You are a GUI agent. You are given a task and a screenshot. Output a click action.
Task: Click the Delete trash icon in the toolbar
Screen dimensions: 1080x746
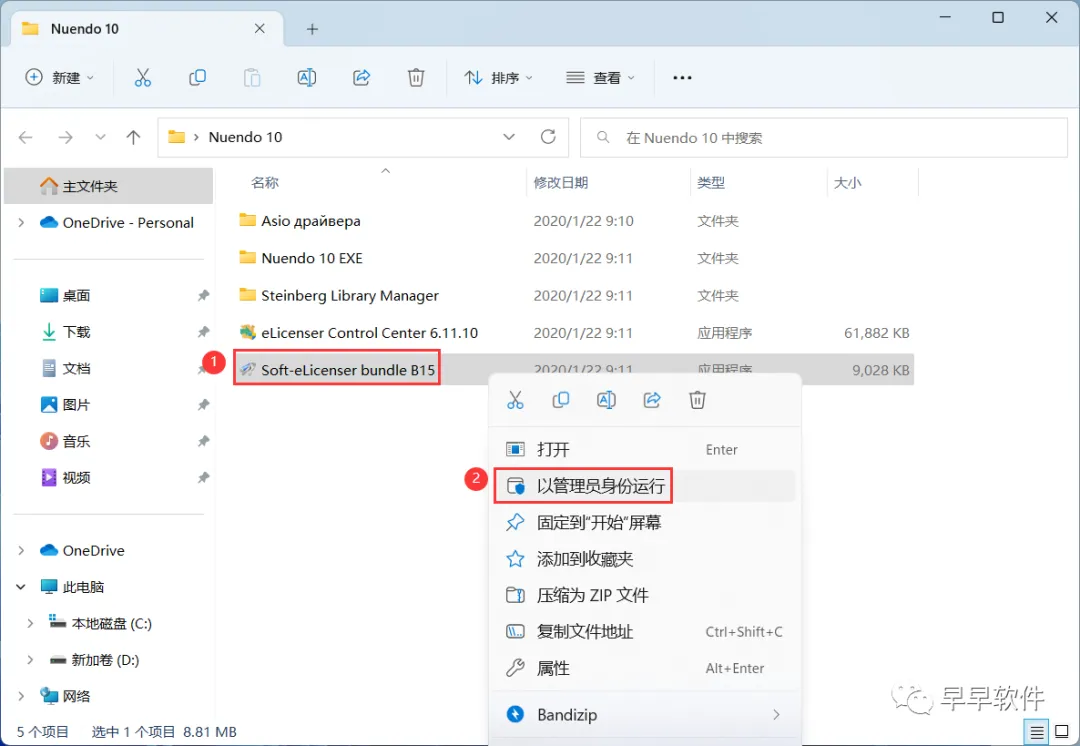416,78
